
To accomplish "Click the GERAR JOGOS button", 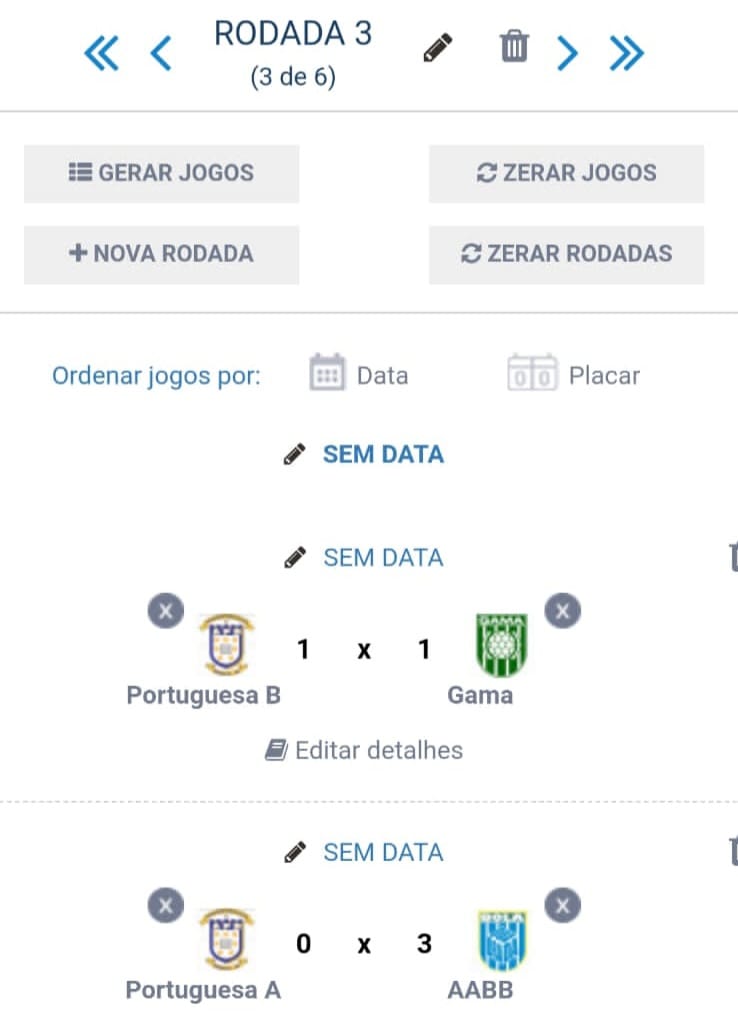I will tap(161, 173).
